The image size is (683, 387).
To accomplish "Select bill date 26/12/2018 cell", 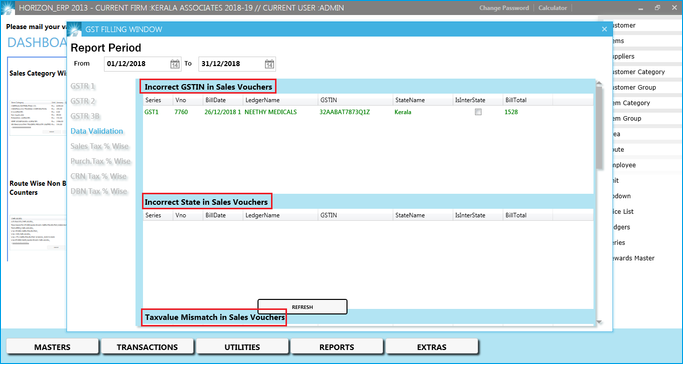I will click(x=223, y=112).
